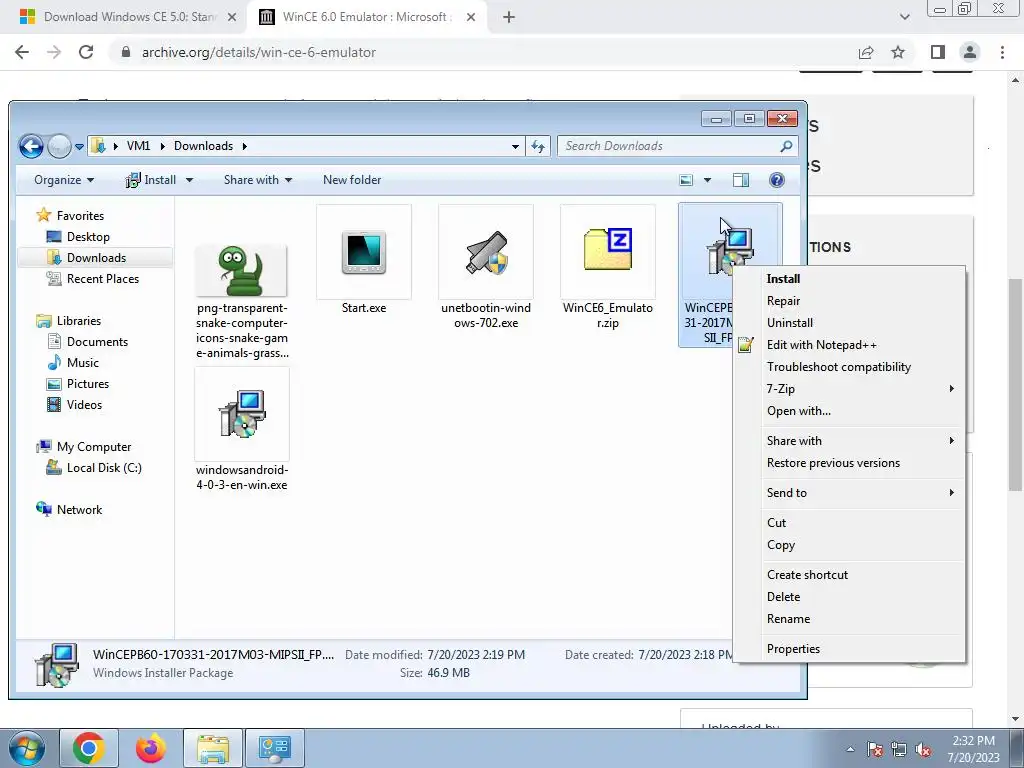
Task: Go back using Explorer back arrow
Action: [31, 146]
